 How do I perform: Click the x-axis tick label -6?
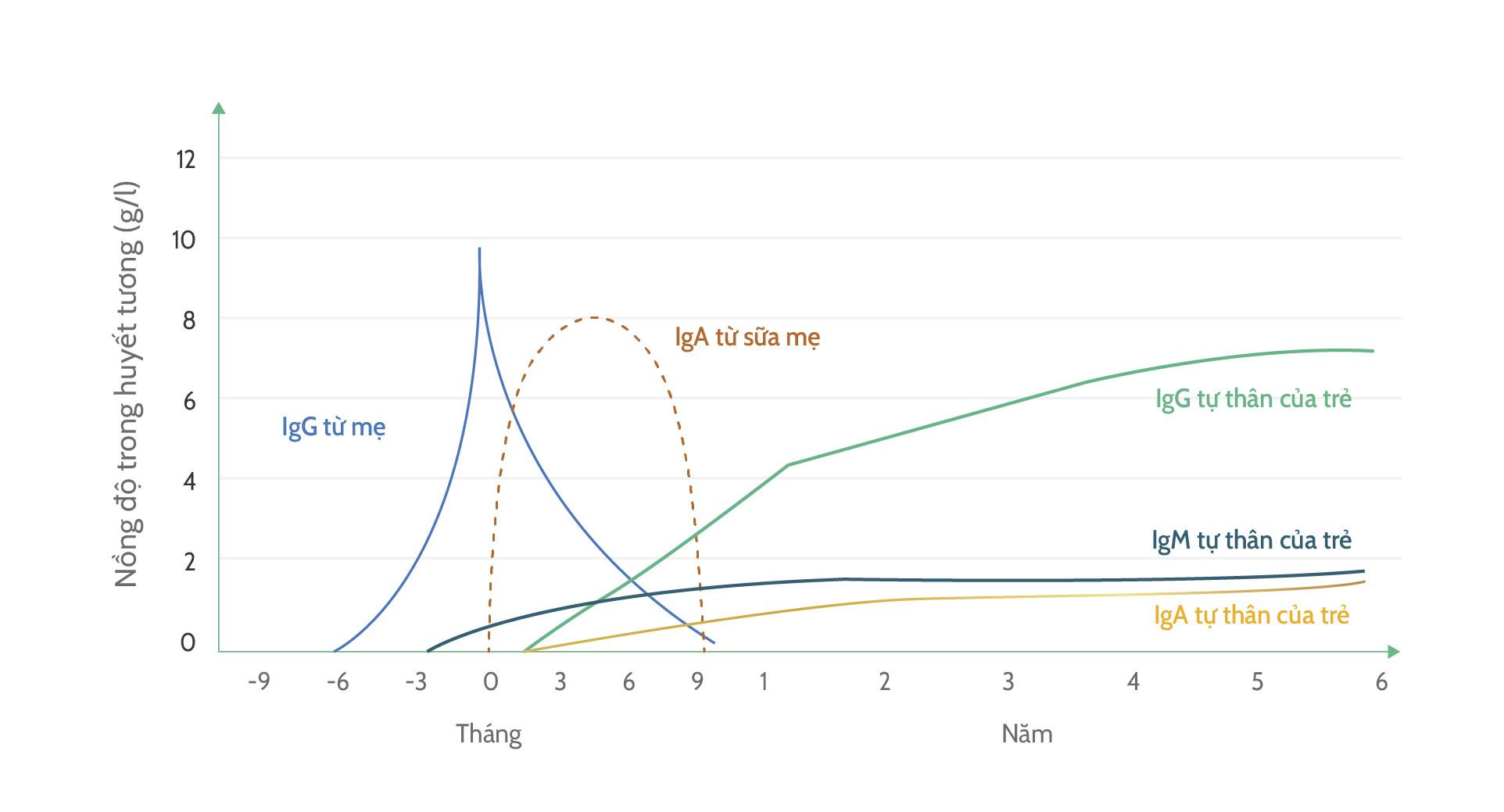coord(337,681)
